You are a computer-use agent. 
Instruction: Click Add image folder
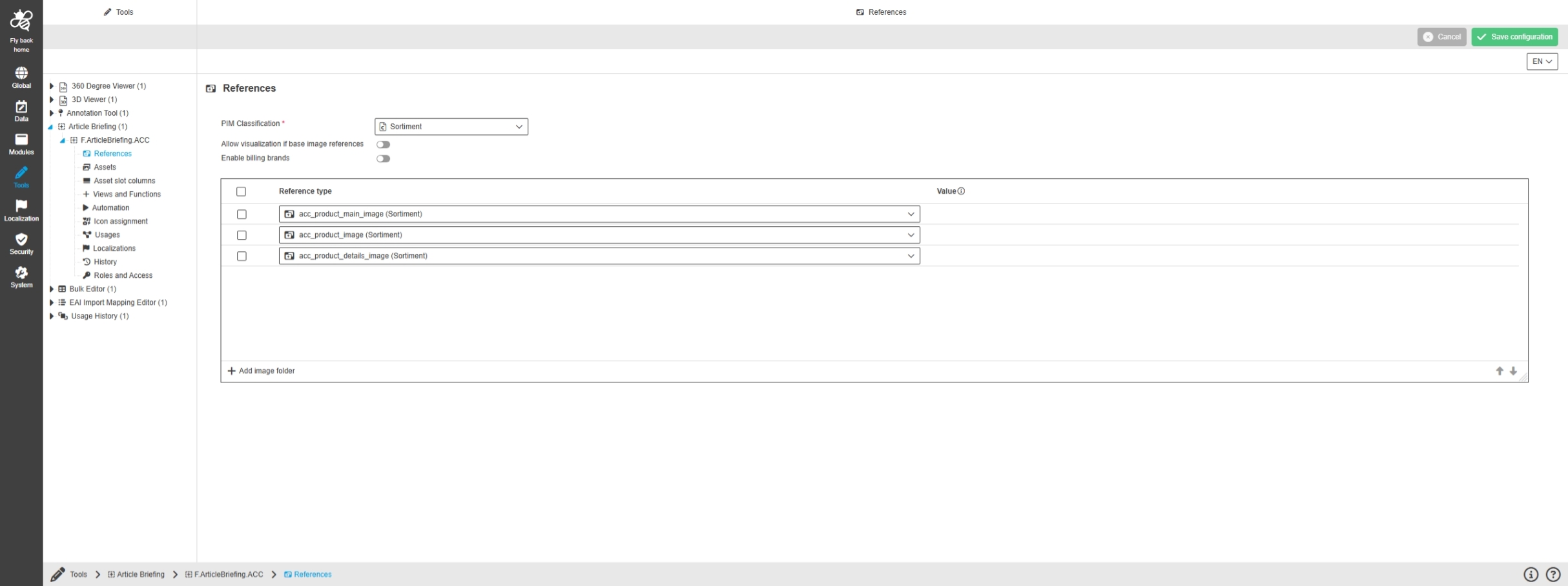[262, 371]
